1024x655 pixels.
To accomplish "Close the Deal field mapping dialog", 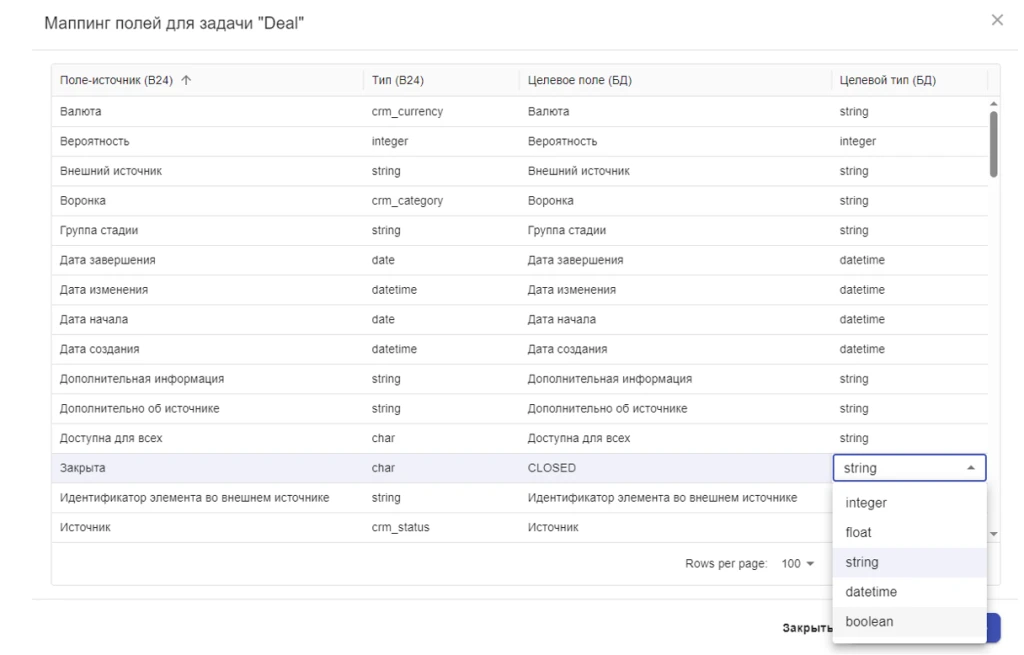I will (996, 20).
